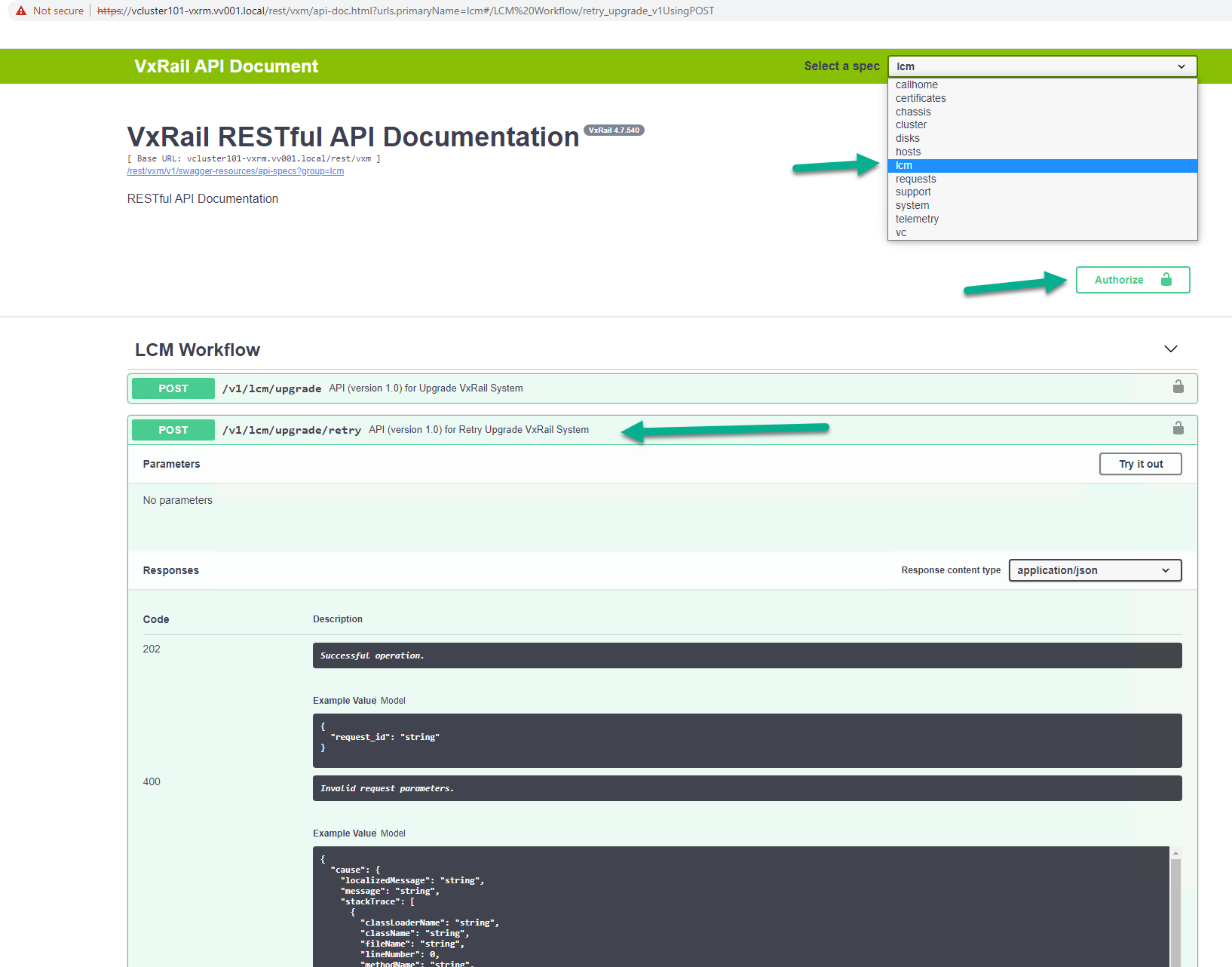The image size is (1232, 967).
Task: Click 'Invalid request parameters.' description
Action: [x=387, y=788]
